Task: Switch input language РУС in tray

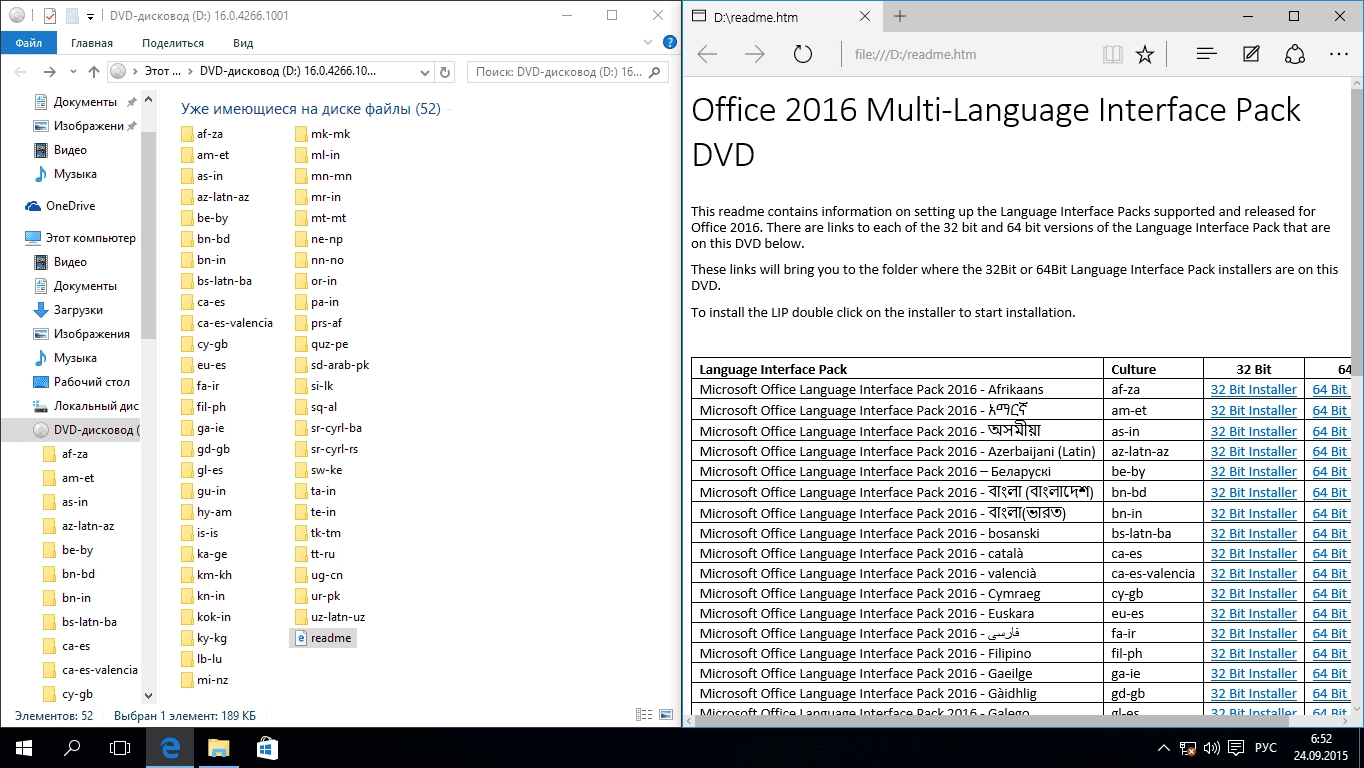Action: [x=1266, y=748]
